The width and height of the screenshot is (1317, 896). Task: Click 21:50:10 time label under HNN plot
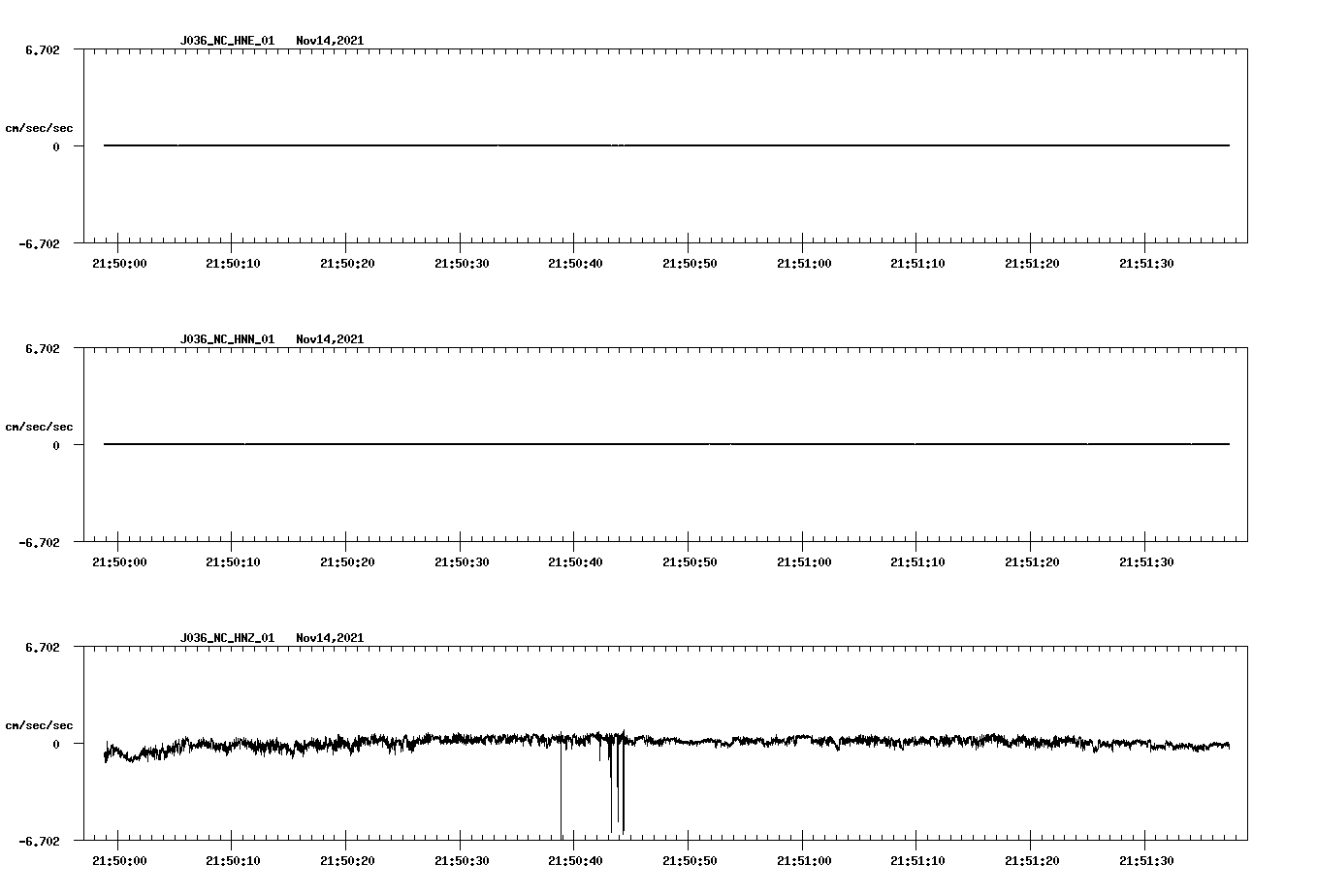(234, 561)
